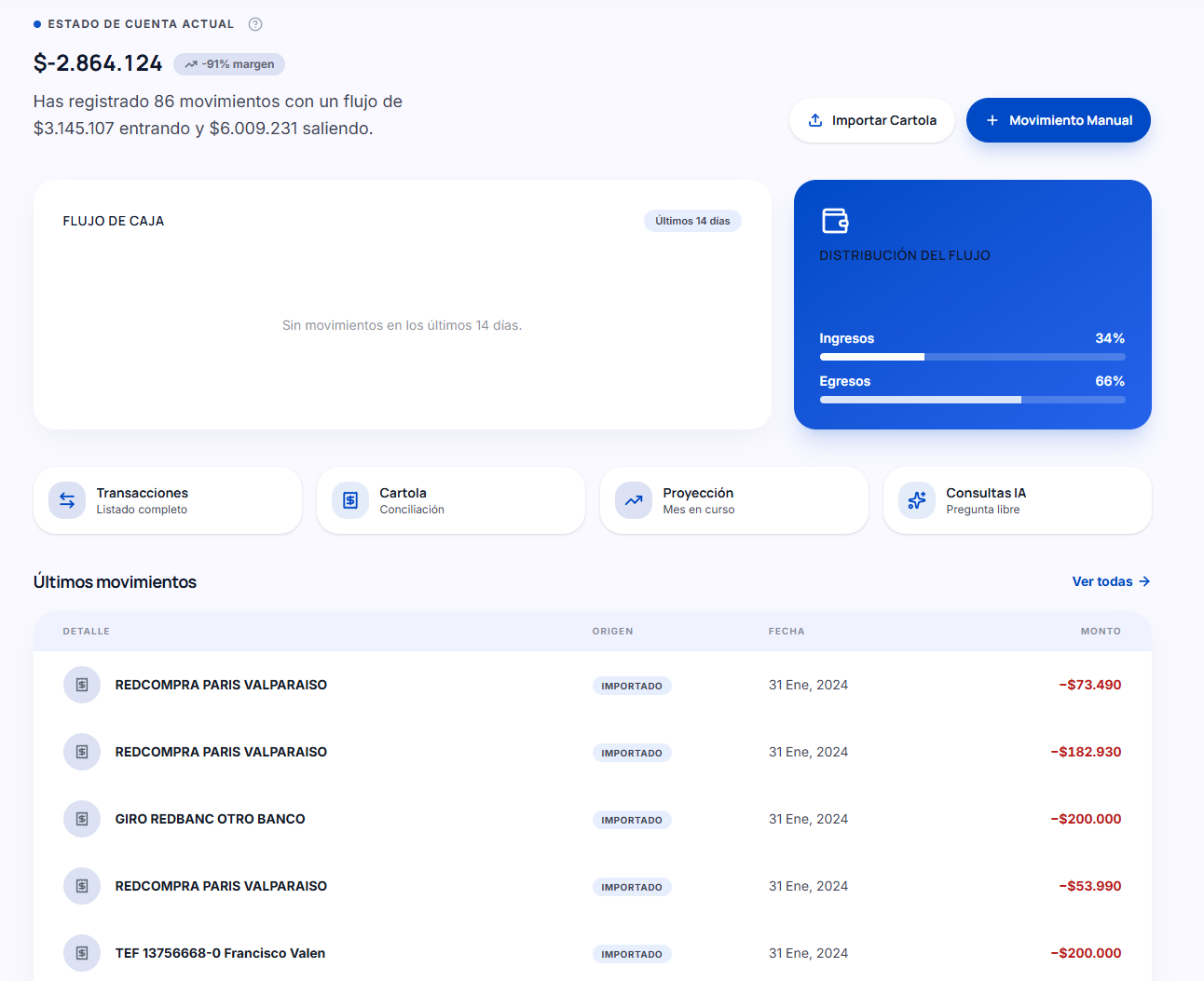Go to Cartola Conciliación card

[451, 500]
